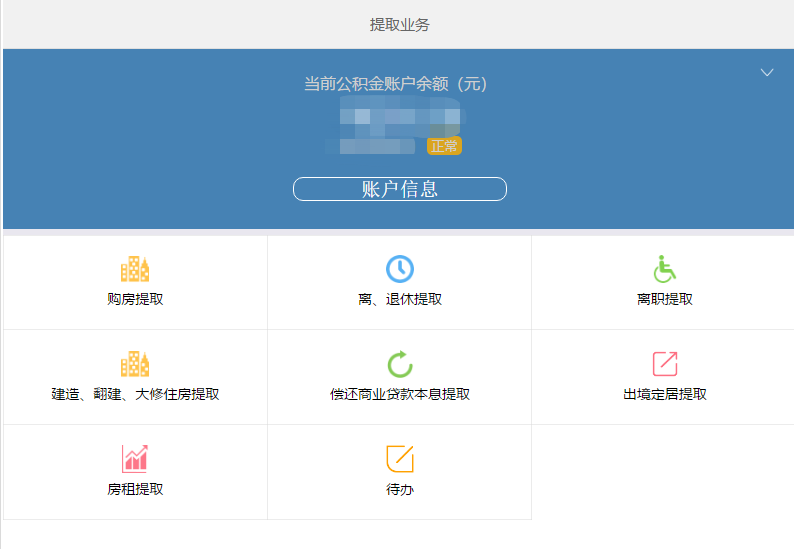Click the 正常 account status badge
Screen dimensions: 794x549
[x=444, y=146]
